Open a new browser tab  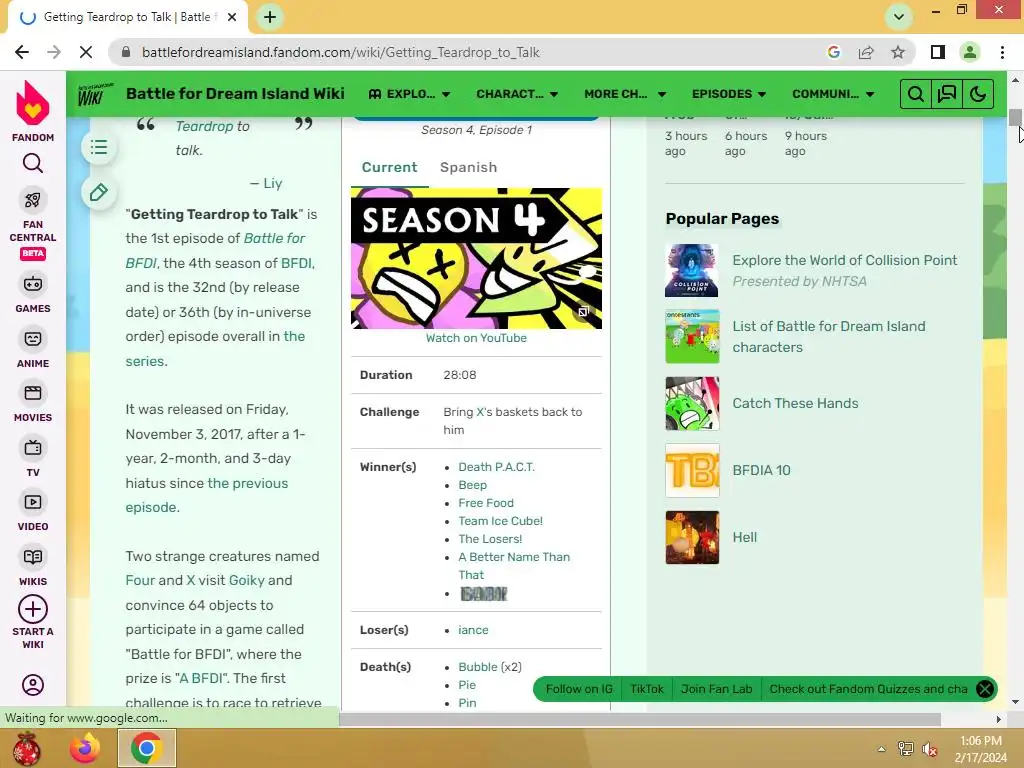coord(270,17)
